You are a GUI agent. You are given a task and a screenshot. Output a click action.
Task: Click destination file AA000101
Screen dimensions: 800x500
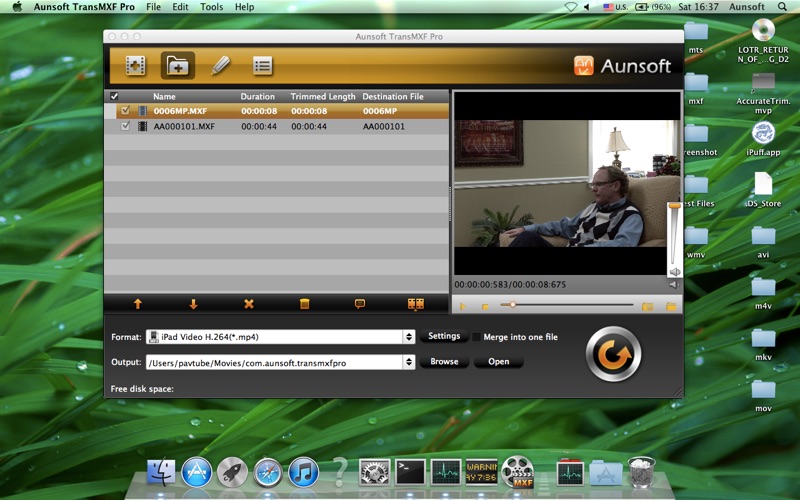384,126
